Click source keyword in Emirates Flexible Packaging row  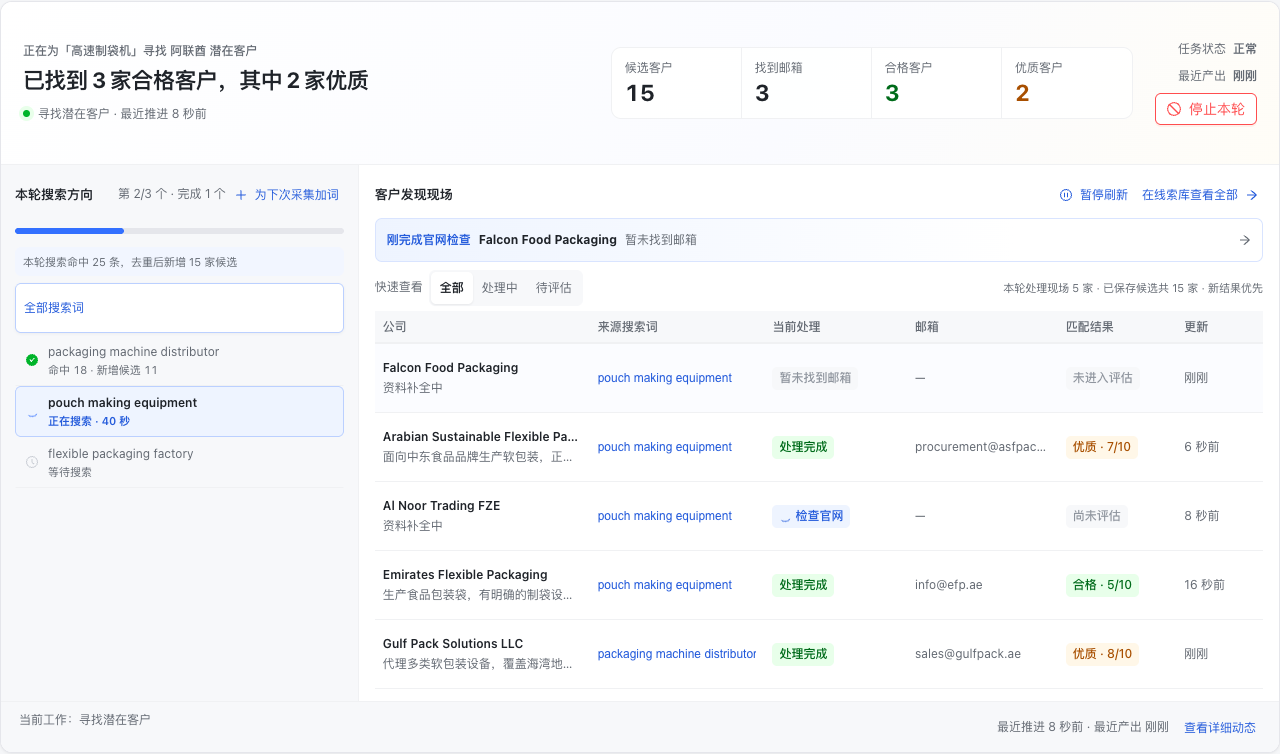pyautogui.click(x=665, y=585)
